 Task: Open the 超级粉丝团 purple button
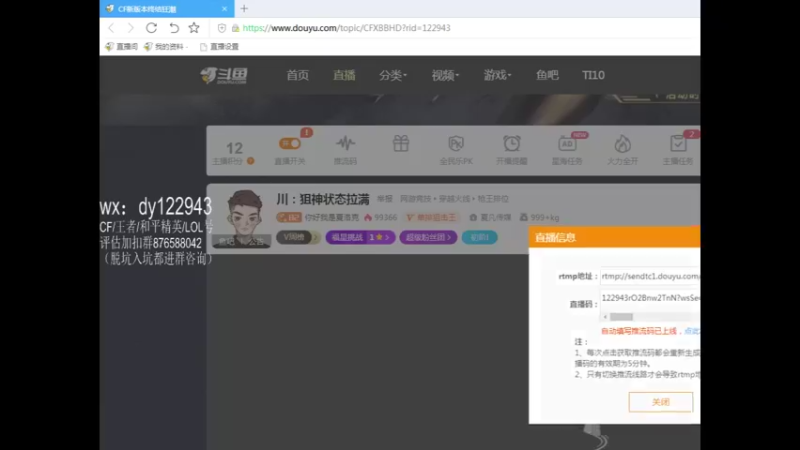pyautogui.click(x=428, y=237)
